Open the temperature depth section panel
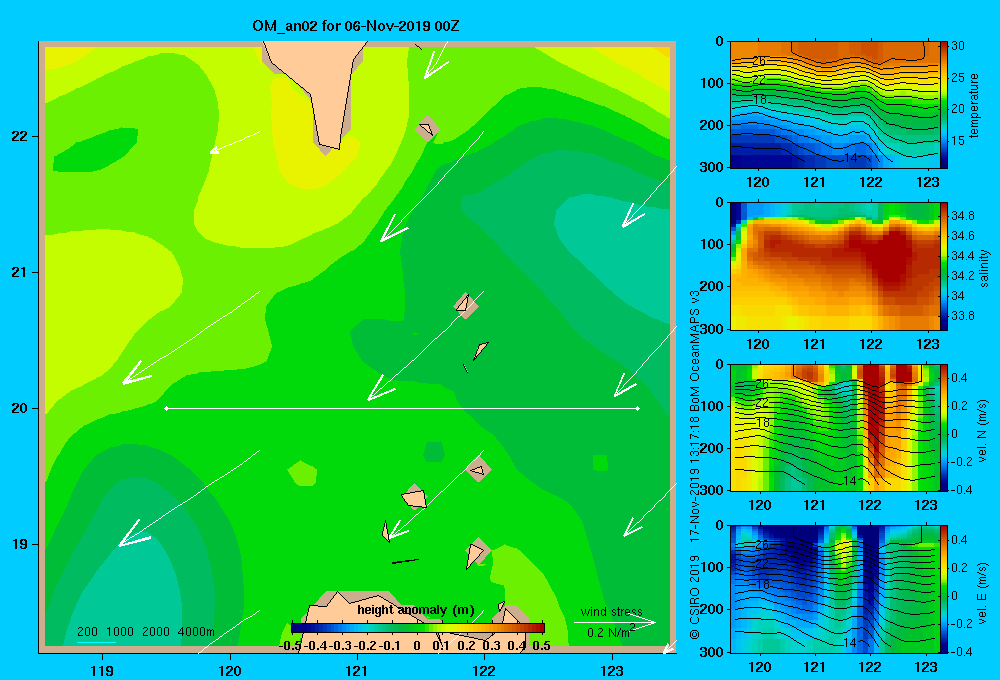1000x680 pixels. tap(835, 105)
